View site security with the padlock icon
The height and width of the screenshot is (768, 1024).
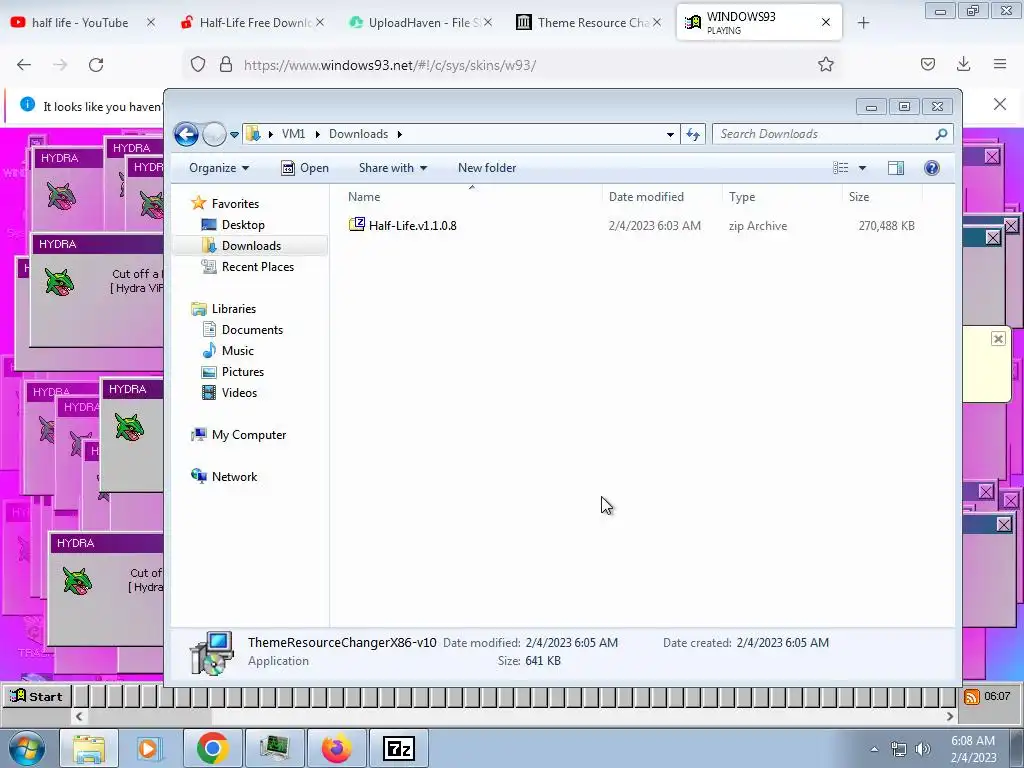[226, 65]
